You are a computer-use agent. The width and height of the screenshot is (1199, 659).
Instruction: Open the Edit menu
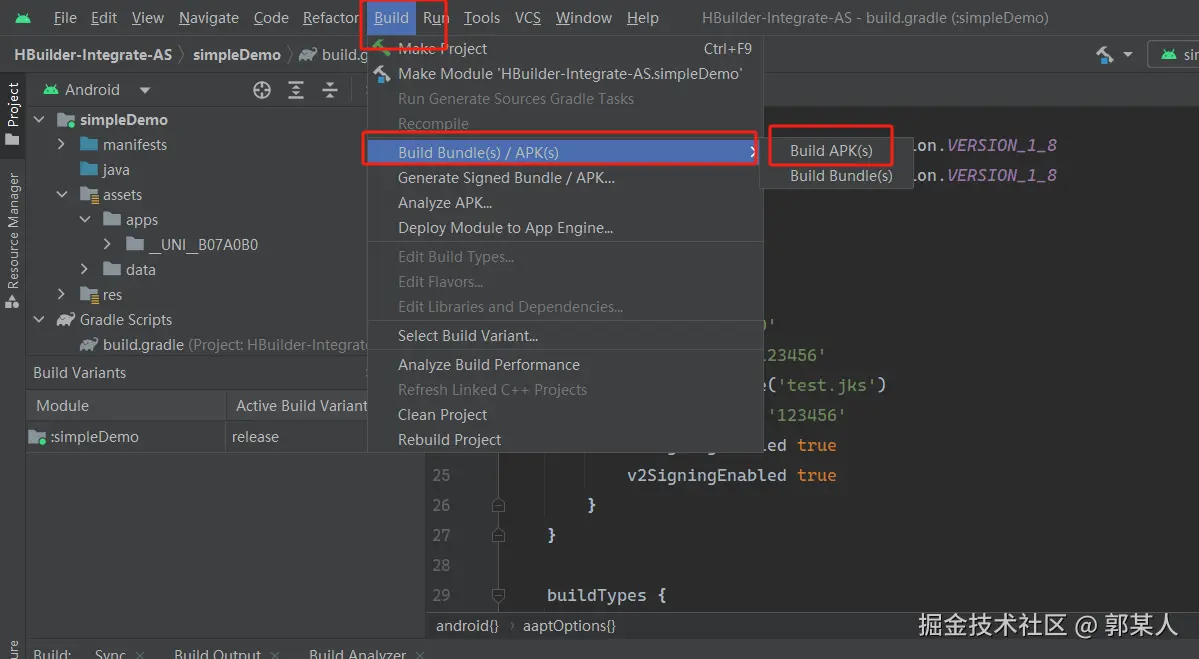tap(103, 18)
